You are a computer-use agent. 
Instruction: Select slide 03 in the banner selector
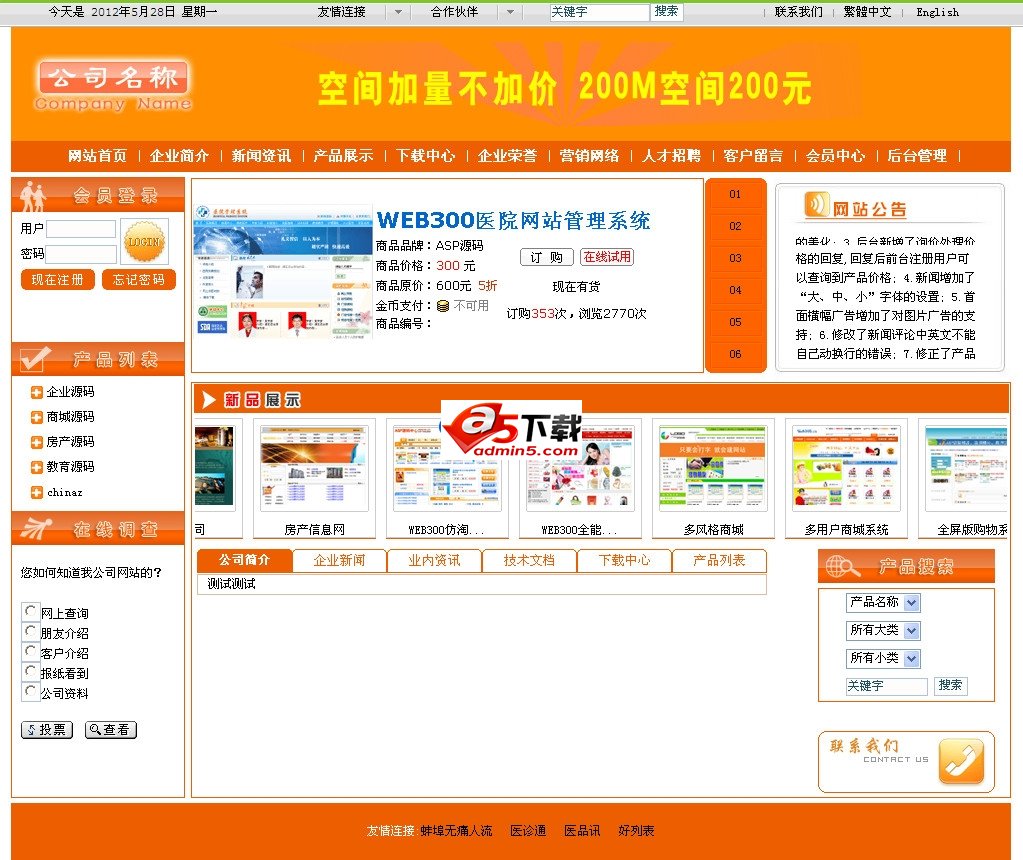coord(735,258)
